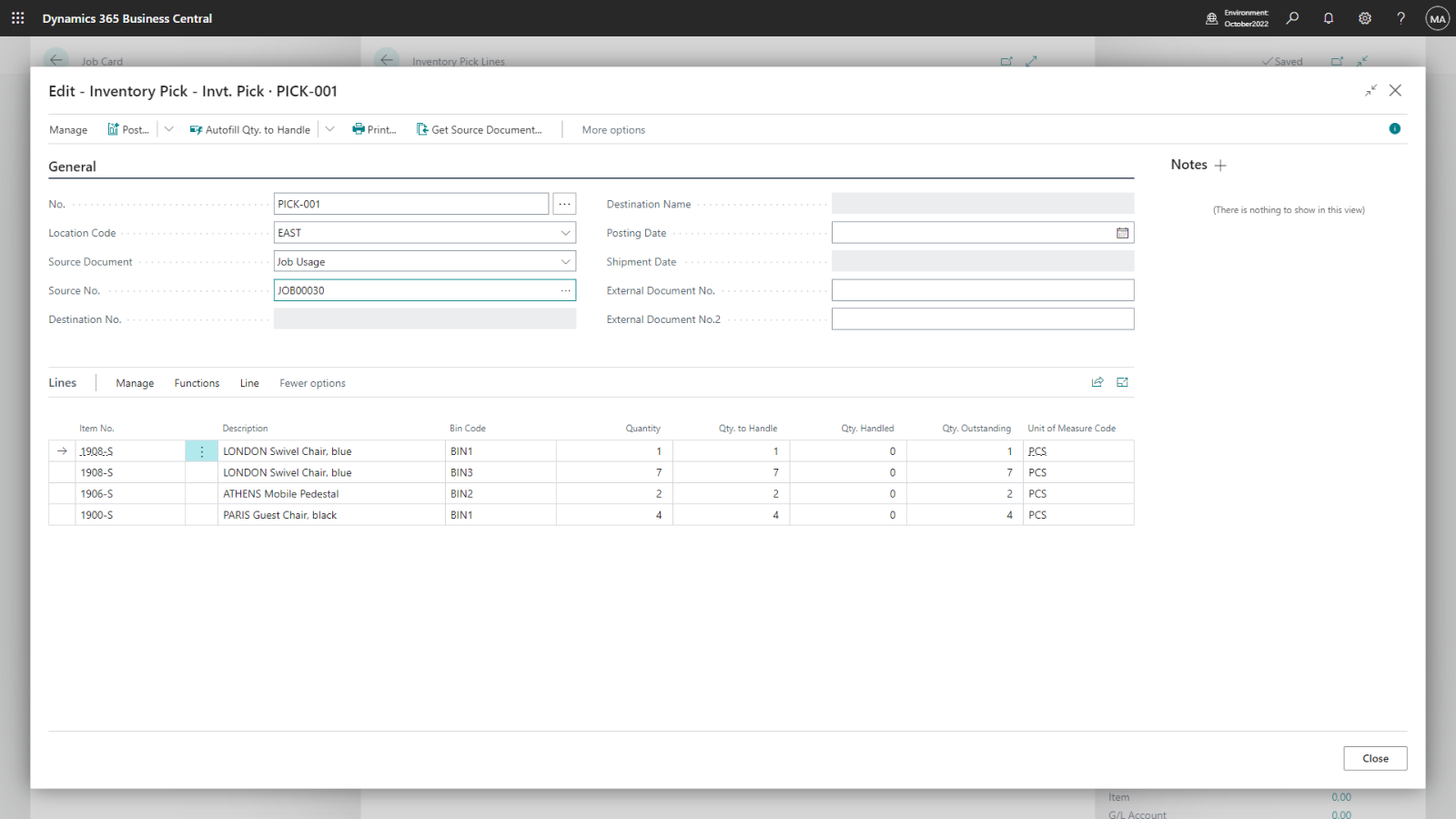Collapse the Job Card page icon
The image size is (1456, 819).
(1362, 61)
